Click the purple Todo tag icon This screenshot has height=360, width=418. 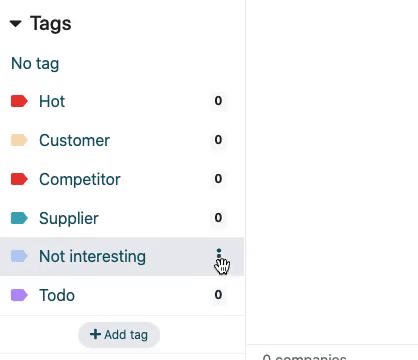coord(19,295)
